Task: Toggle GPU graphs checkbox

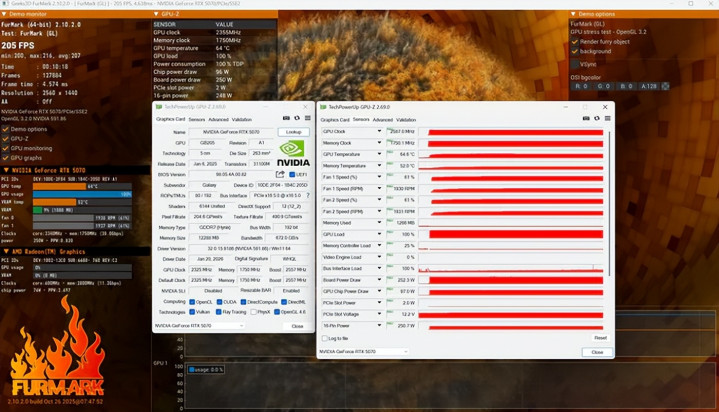Action: [6, 158]
